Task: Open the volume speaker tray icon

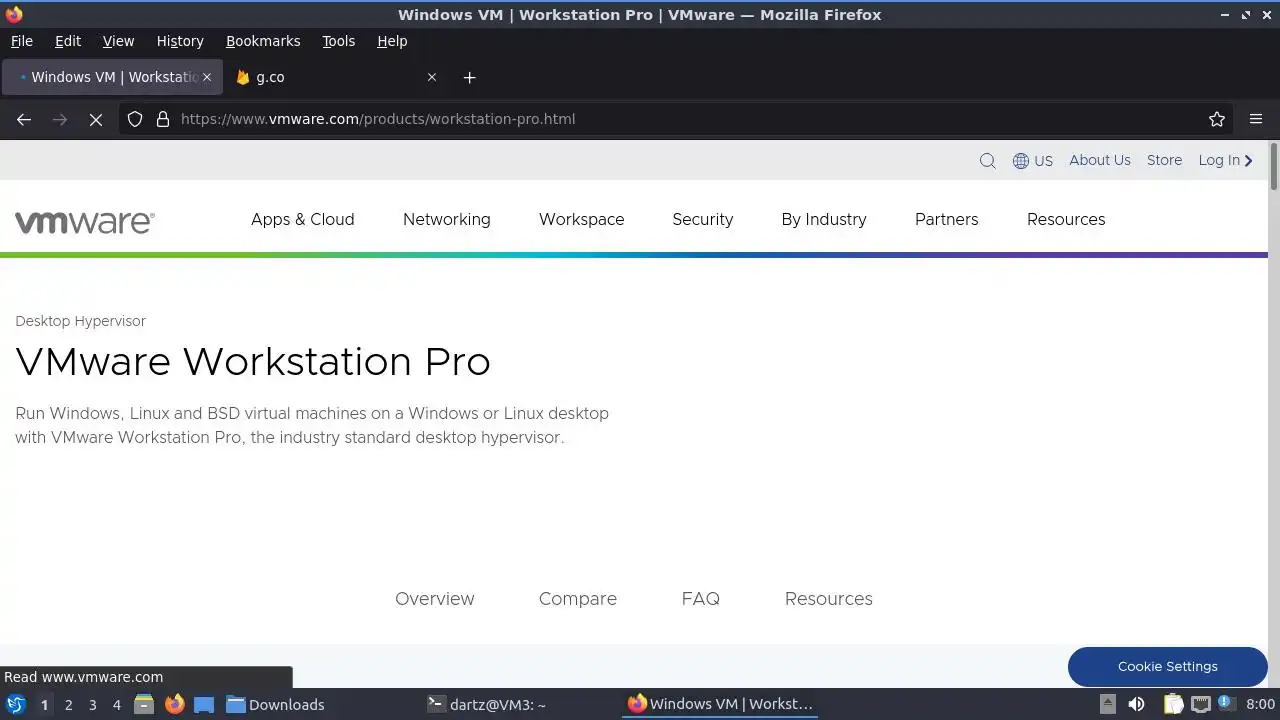Action: click(x=1136, y=704)
